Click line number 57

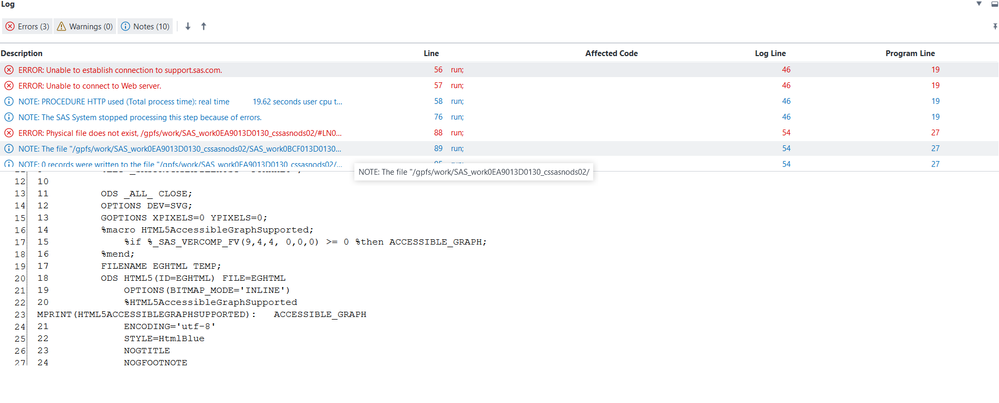pos(438,85)
